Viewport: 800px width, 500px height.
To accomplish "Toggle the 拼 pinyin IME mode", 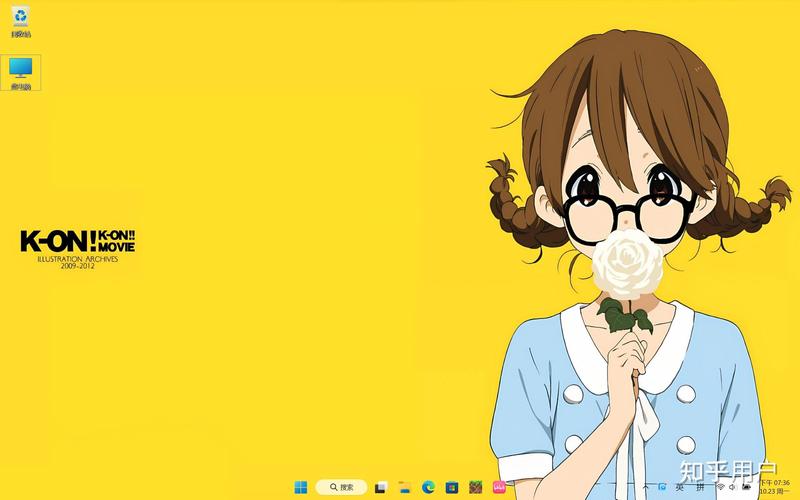I will tap(700, 487).
